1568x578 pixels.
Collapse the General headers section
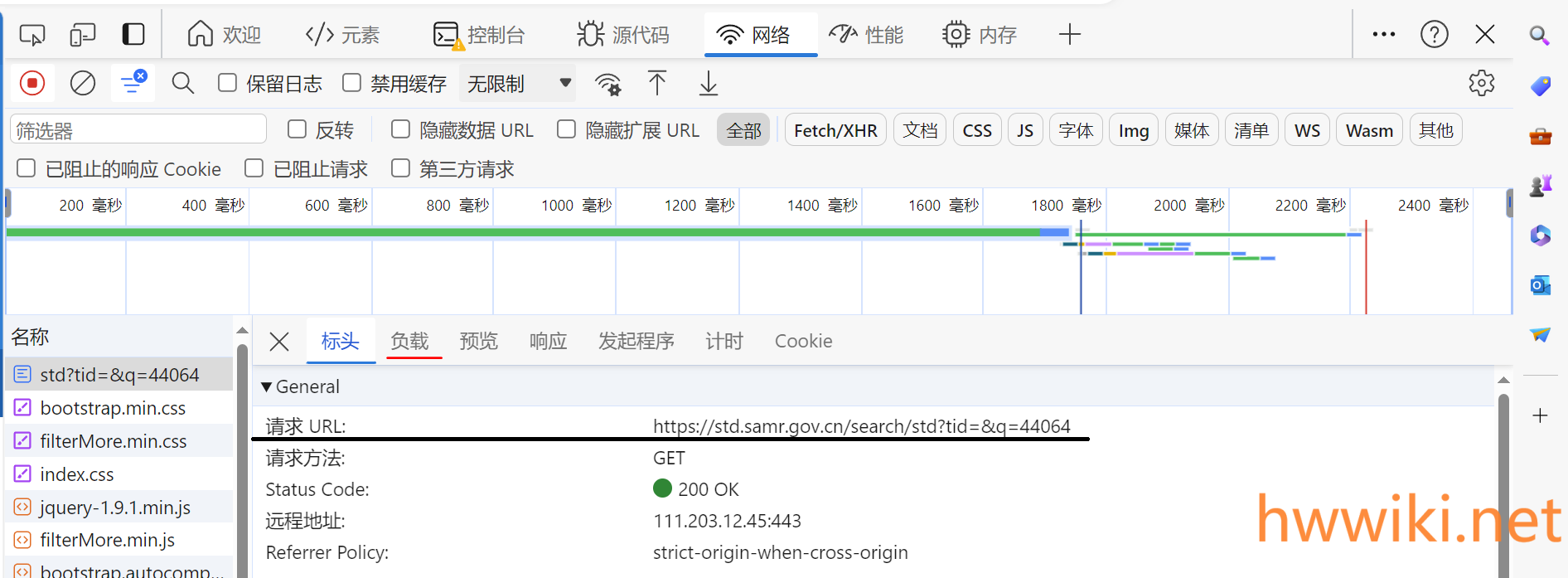pos(267,386)
